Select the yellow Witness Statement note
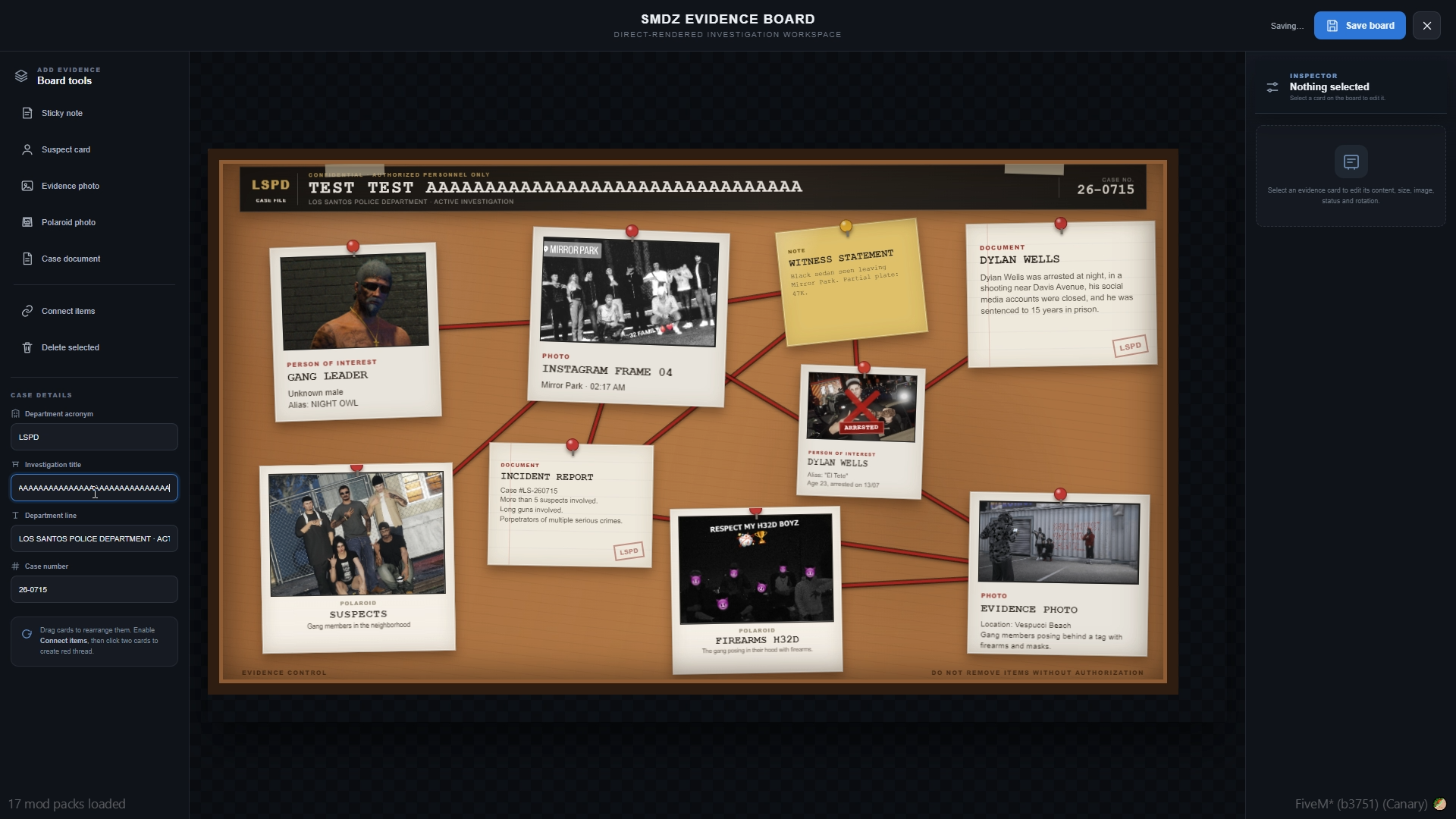 tap(852, 281)
